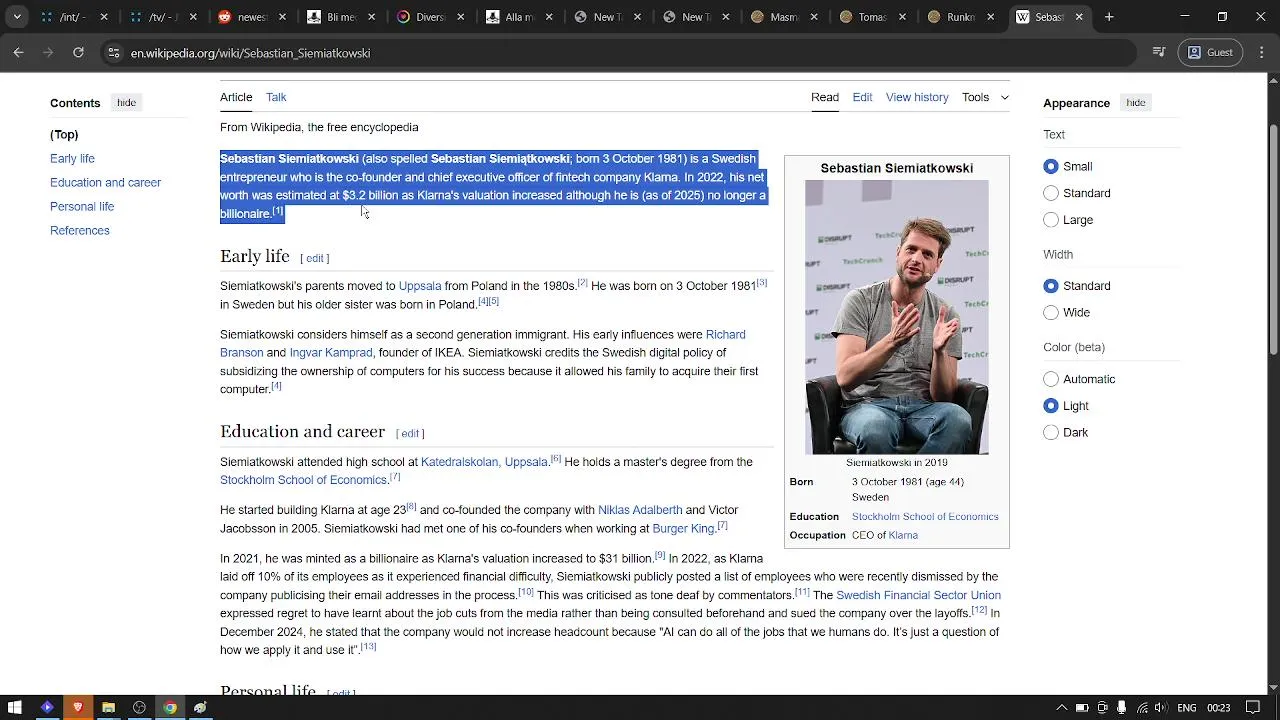The height and width of the screenshot is (720, 1280).
Task: Hide the Contents sidebar
Action: (126, 103)
